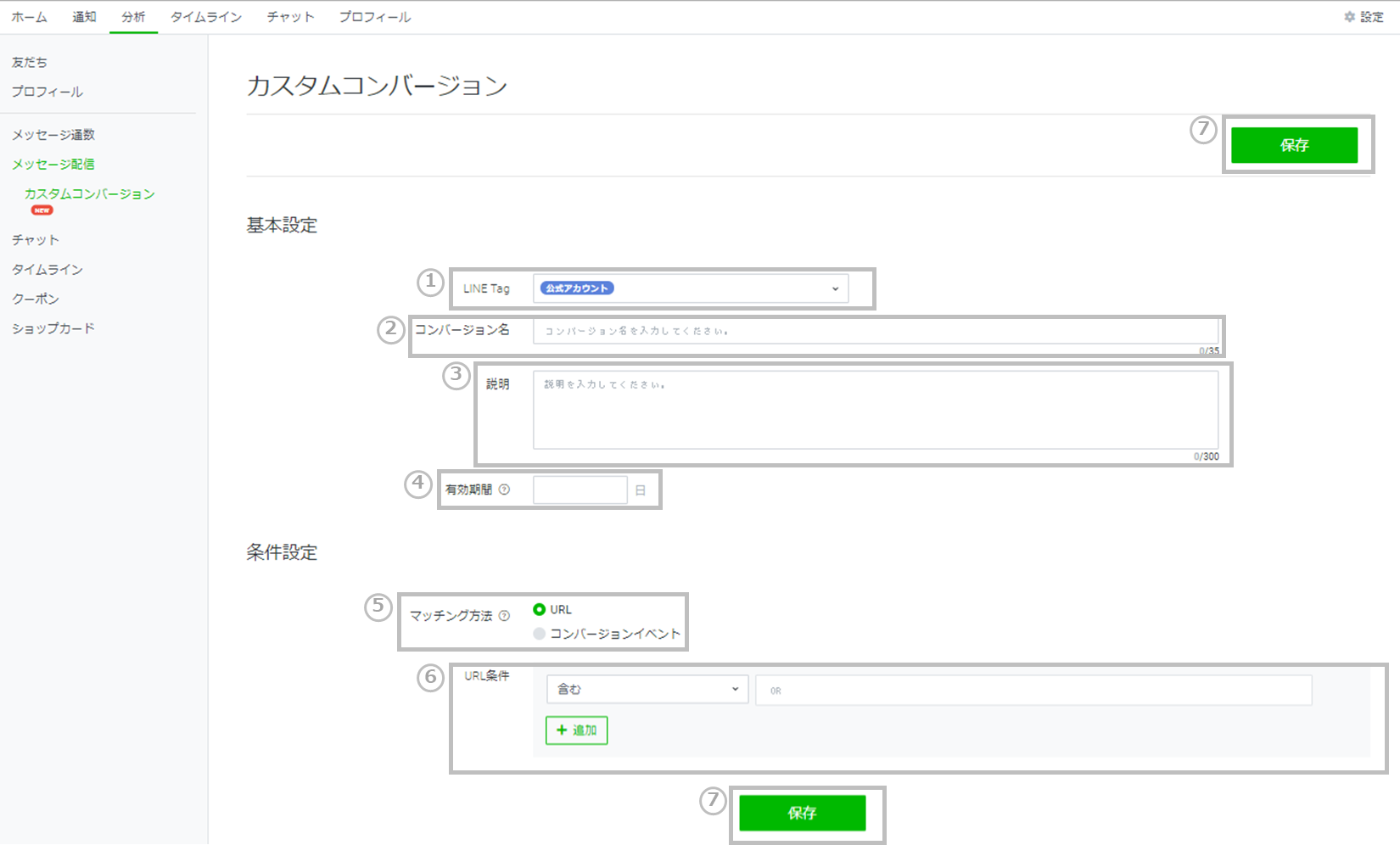View the 有効期間 help tooltip icon
The image size is (1400, 845).
point(506,489)
